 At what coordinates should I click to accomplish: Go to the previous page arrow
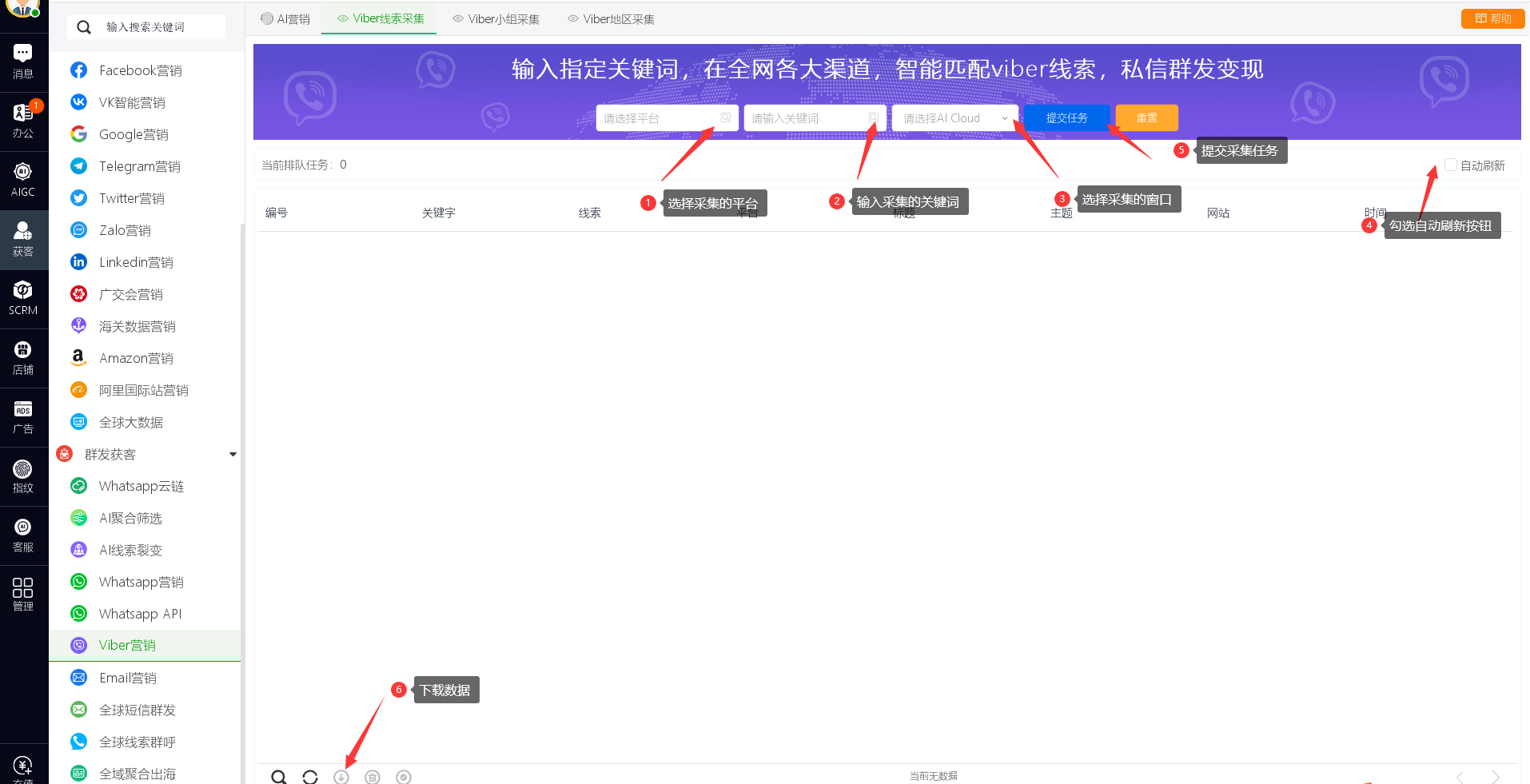[x=1460, y=777]
